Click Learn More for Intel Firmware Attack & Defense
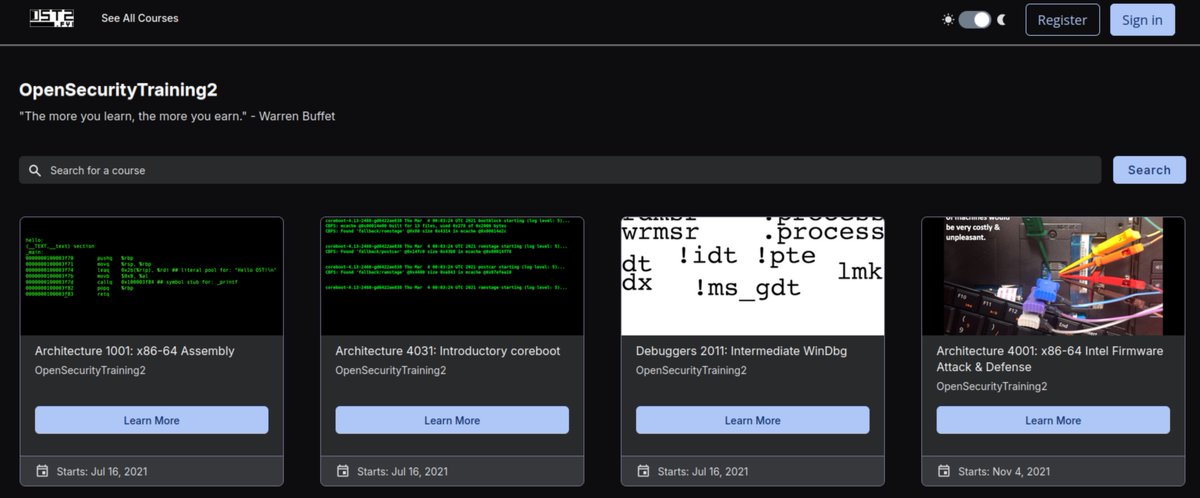1200x498 pixels. point(1053,420)
